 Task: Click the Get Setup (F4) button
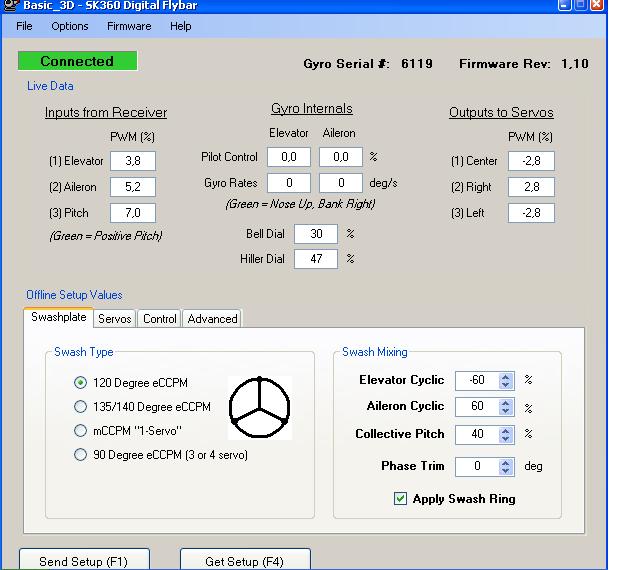point(245,559)
